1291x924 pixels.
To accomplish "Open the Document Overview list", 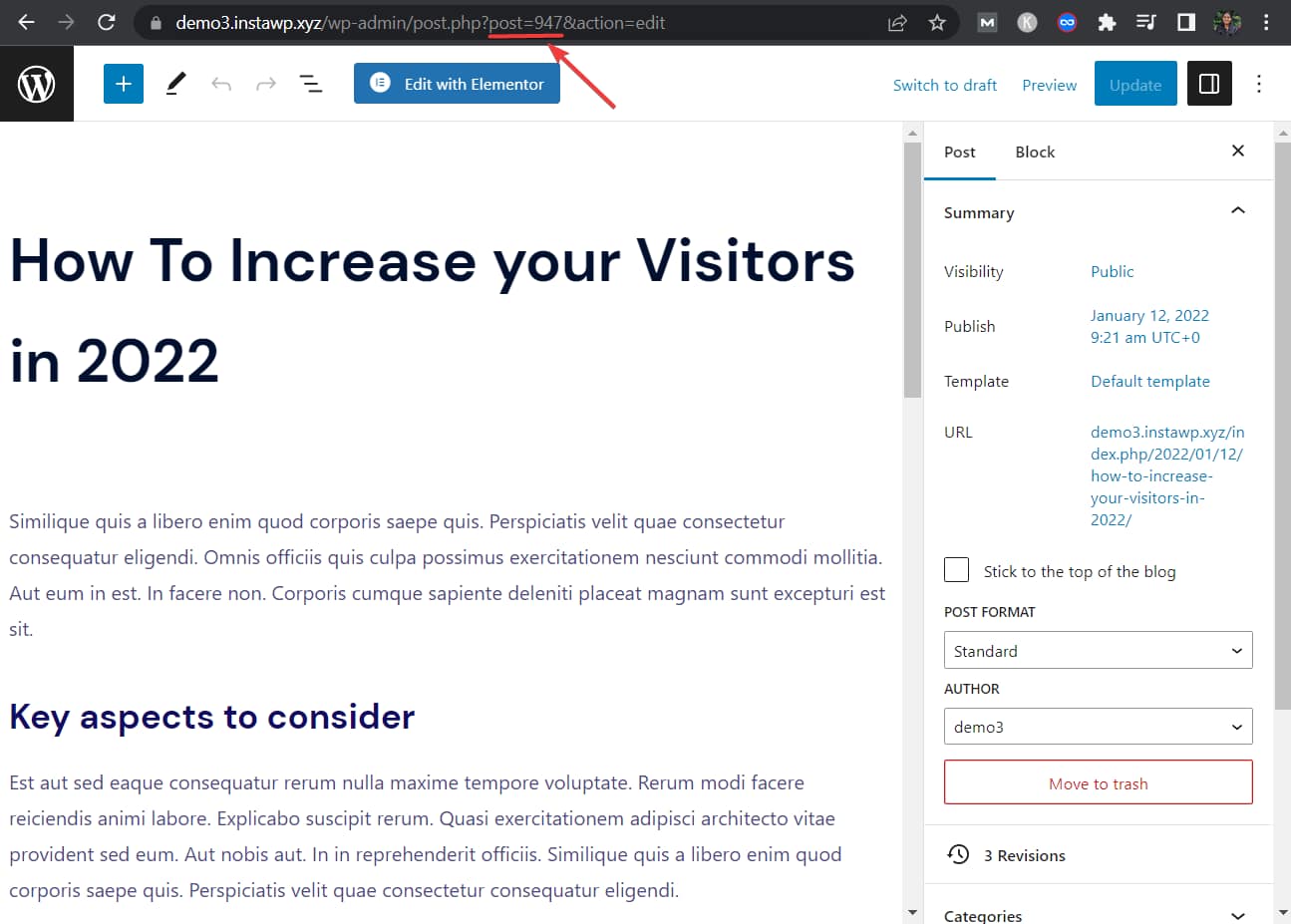I will [x=311, y=84].
